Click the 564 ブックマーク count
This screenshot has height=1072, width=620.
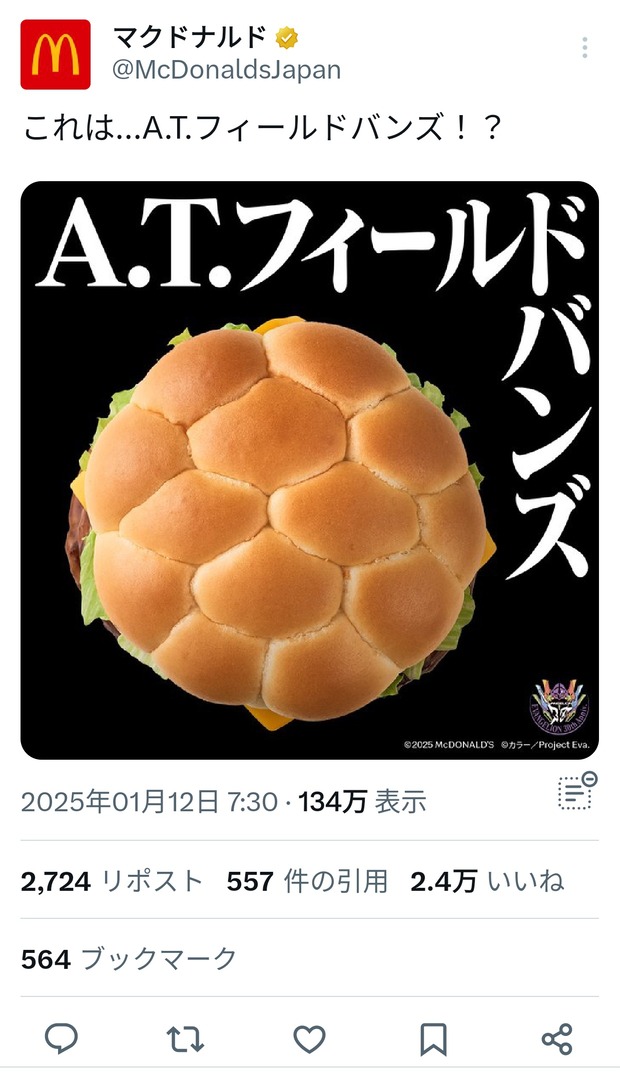click(129, 959)
